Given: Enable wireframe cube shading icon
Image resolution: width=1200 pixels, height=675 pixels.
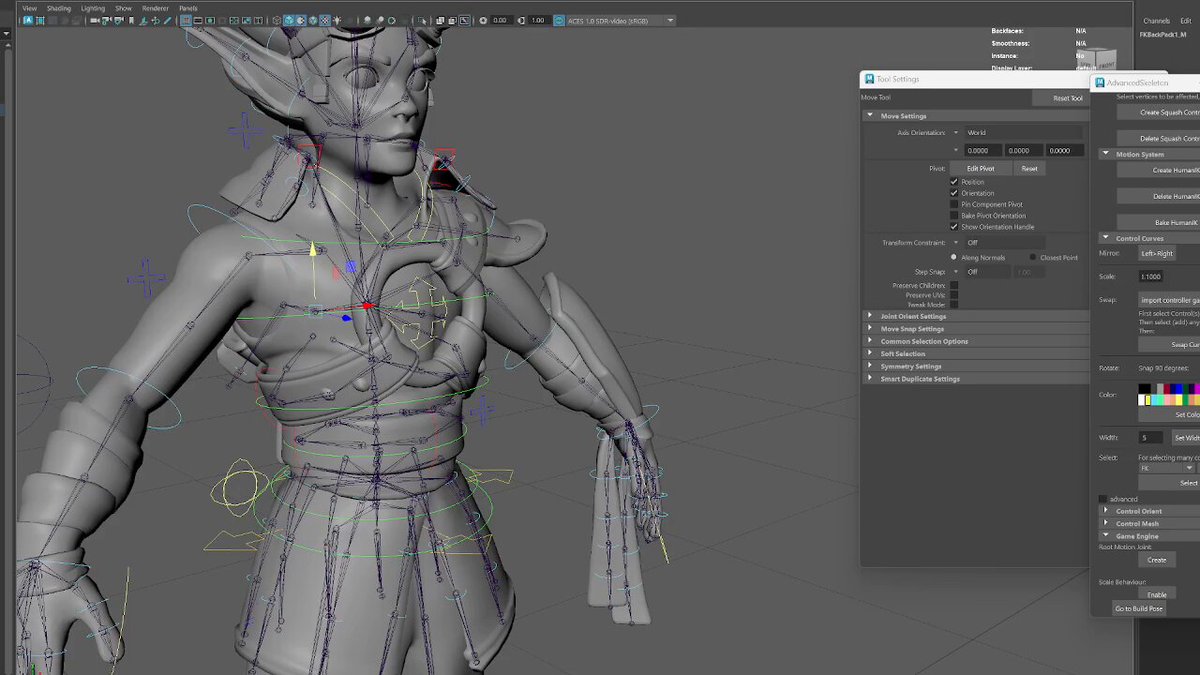Looking at the screenshot, I should (x=276, y=21).
